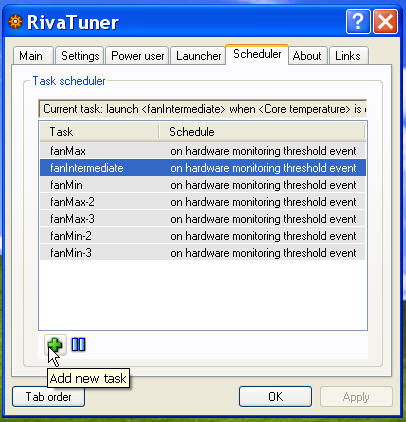
Task: Click the Current task description field
Action: click(203, 109)
